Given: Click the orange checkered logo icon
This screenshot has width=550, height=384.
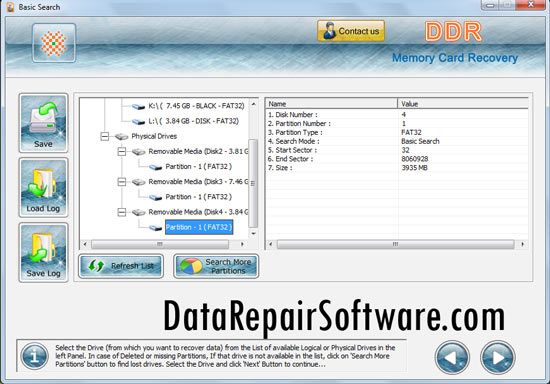Looking at the screenshot, I should tap(54, 43).
